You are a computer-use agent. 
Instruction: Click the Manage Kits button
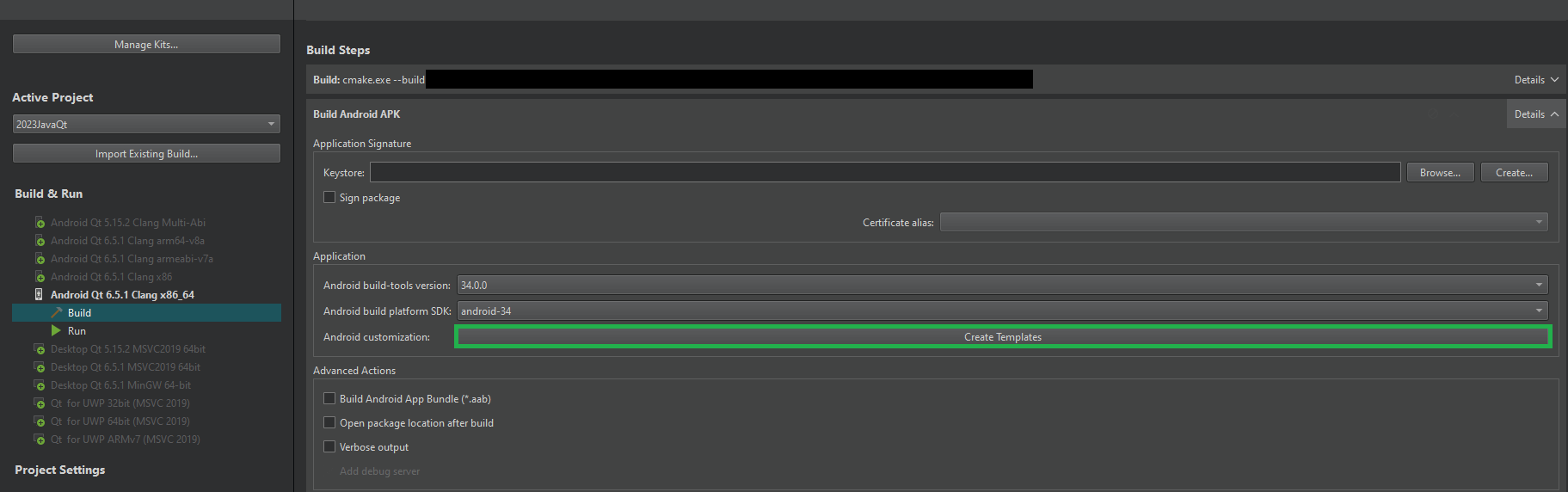click(146, 44)
